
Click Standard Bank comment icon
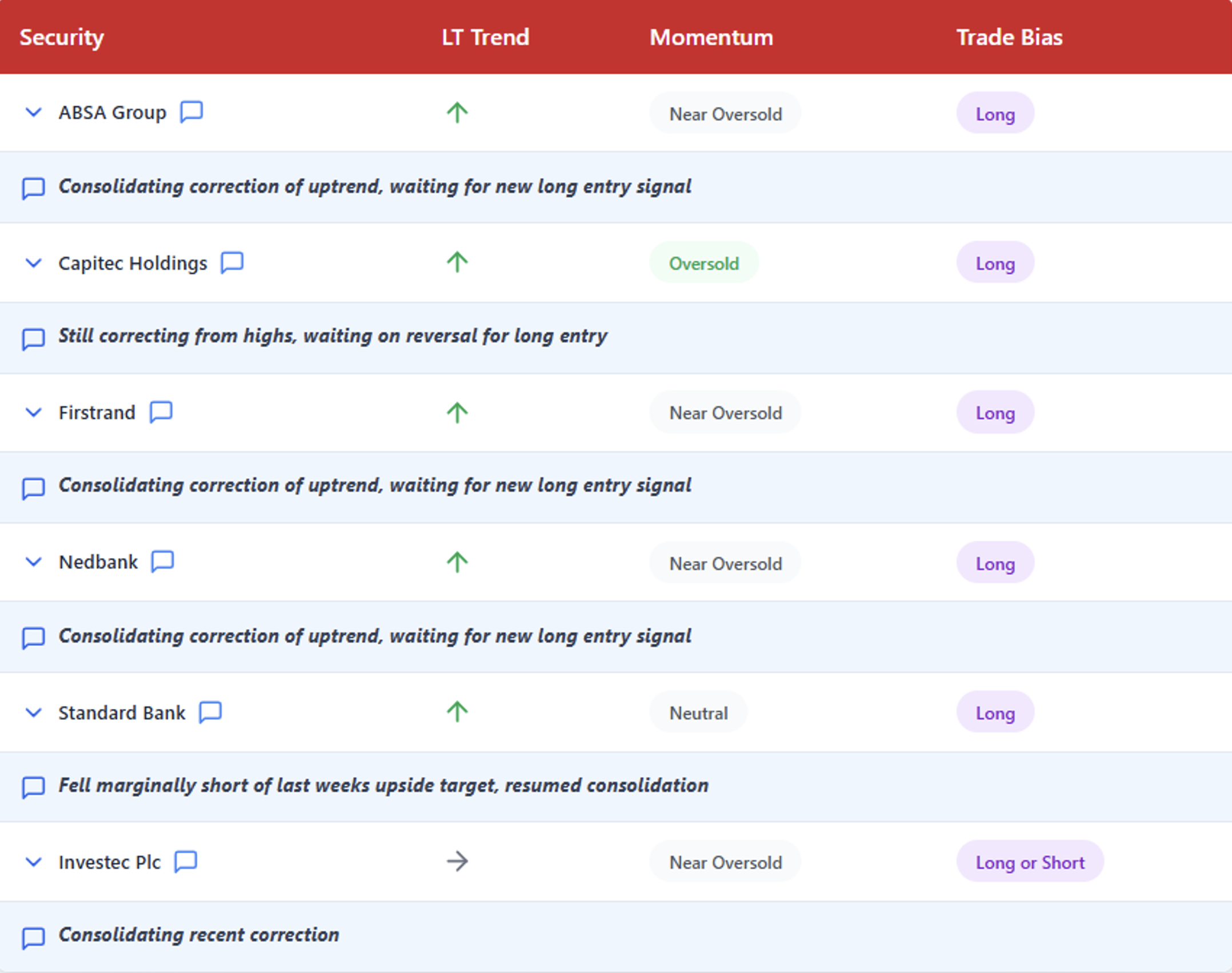(210, 712)
